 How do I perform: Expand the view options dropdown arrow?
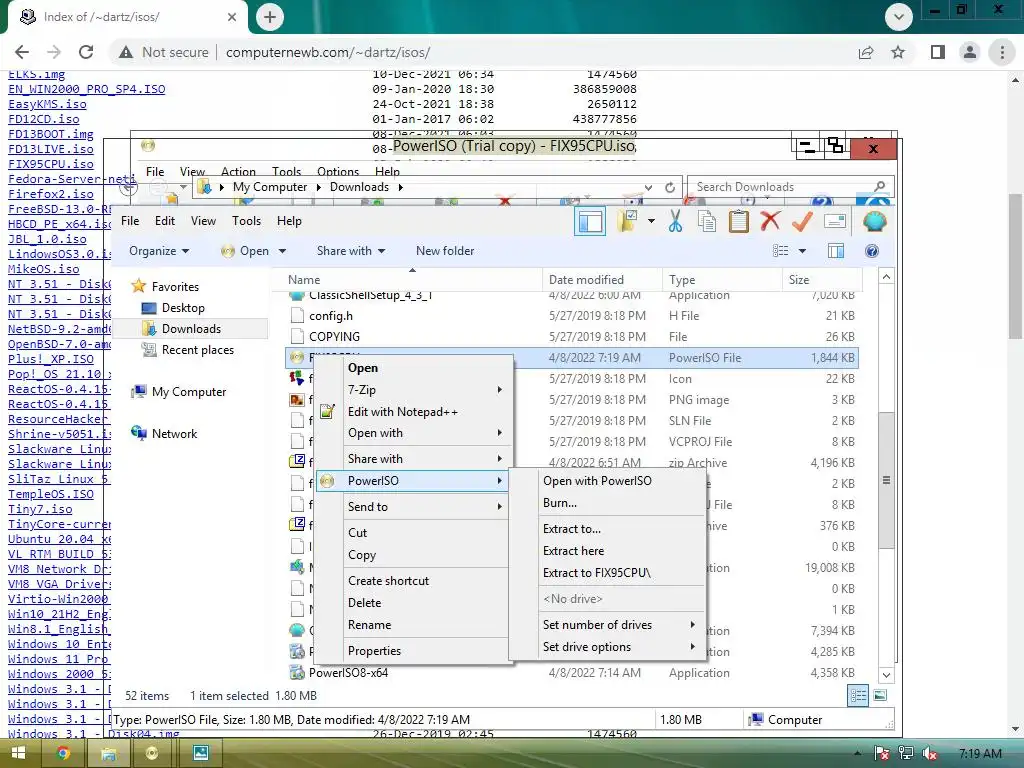(802, 251)
